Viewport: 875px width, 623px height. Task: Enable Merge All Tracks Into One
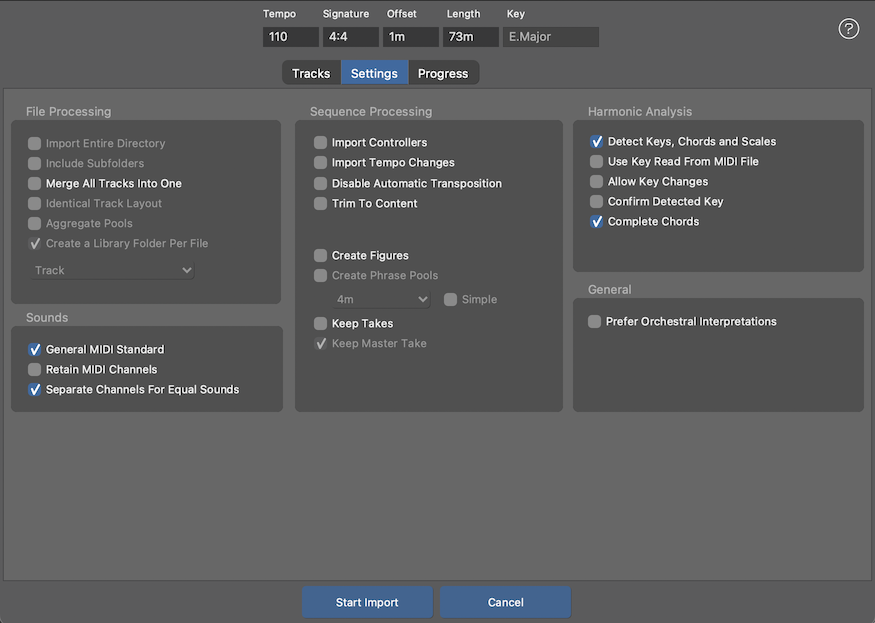click(x=35, y=184)
